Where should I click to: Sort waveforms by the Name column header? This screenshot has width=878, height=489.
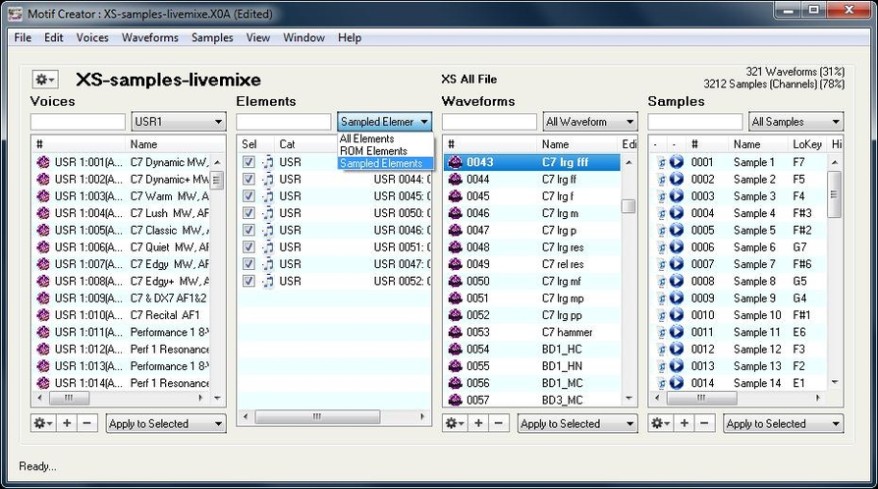pyautogui.click(x=577, y=144)
